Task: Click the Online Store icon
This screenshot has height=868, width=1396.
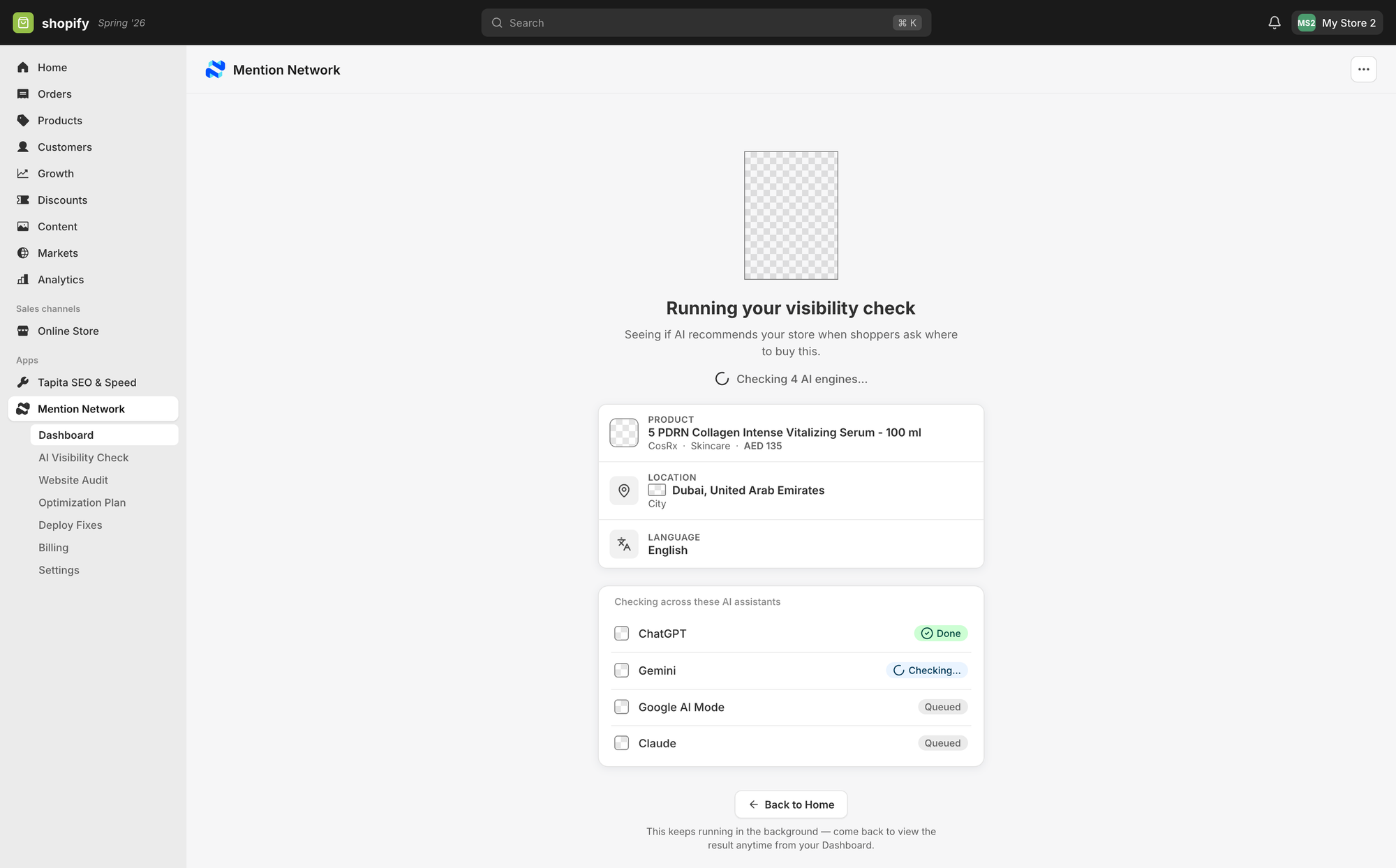Action: coord(23,331)
